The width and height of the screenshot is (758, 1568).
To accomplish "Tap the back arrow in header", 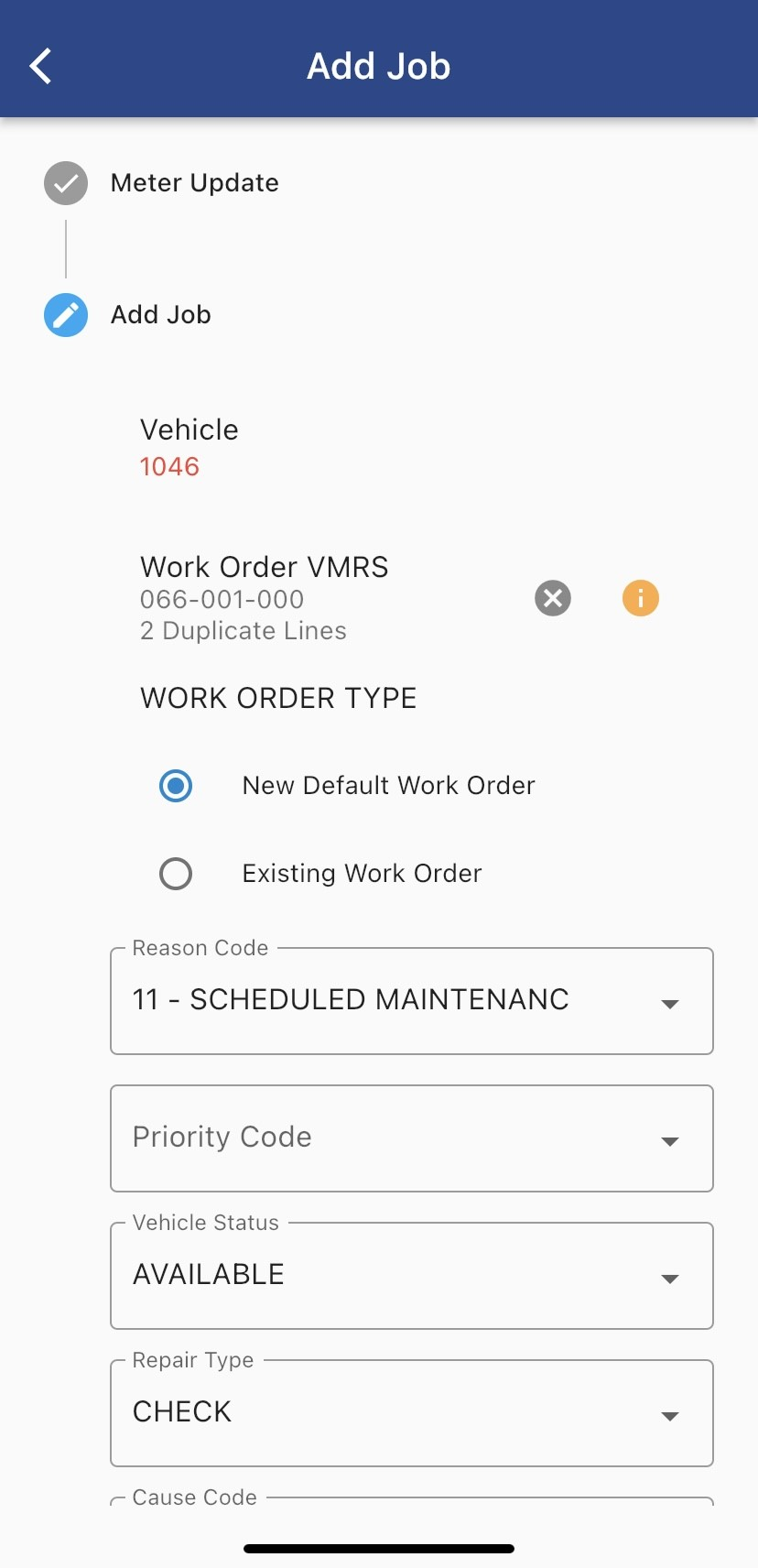I will (40, 66).
